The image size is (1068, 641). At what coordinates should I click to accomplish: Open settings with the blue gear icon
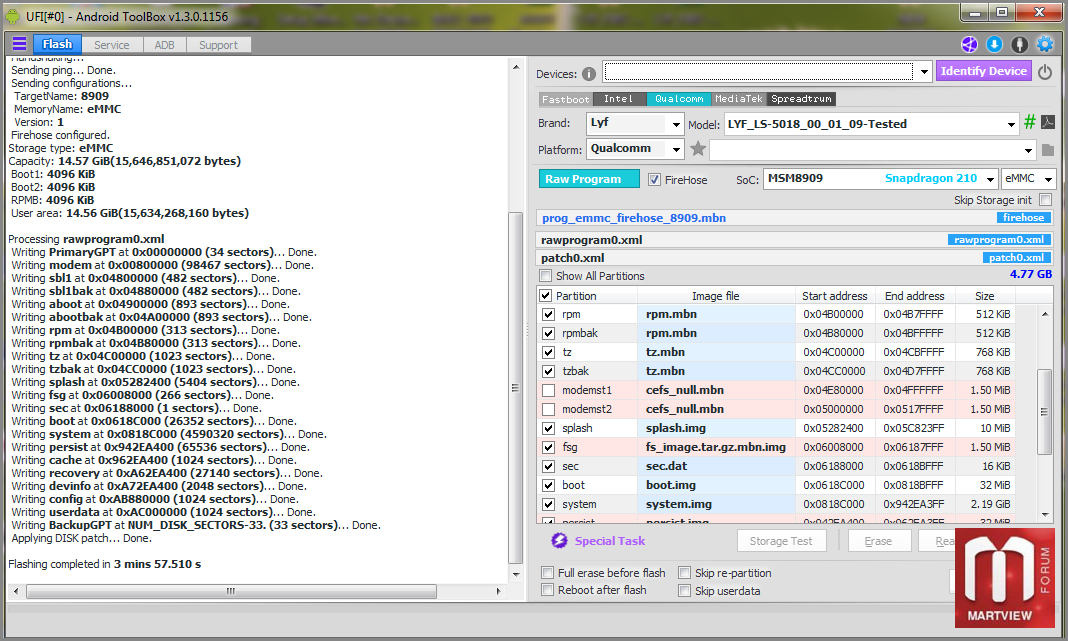[1045, 44]
